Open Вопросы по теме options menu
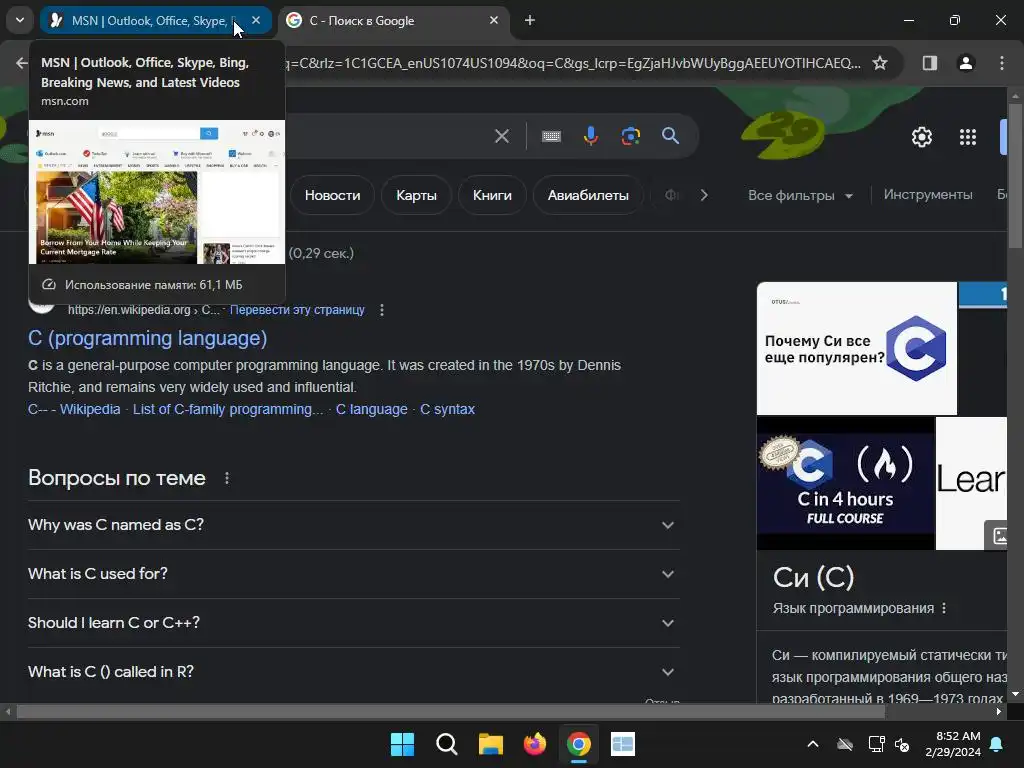 (227, 479)
